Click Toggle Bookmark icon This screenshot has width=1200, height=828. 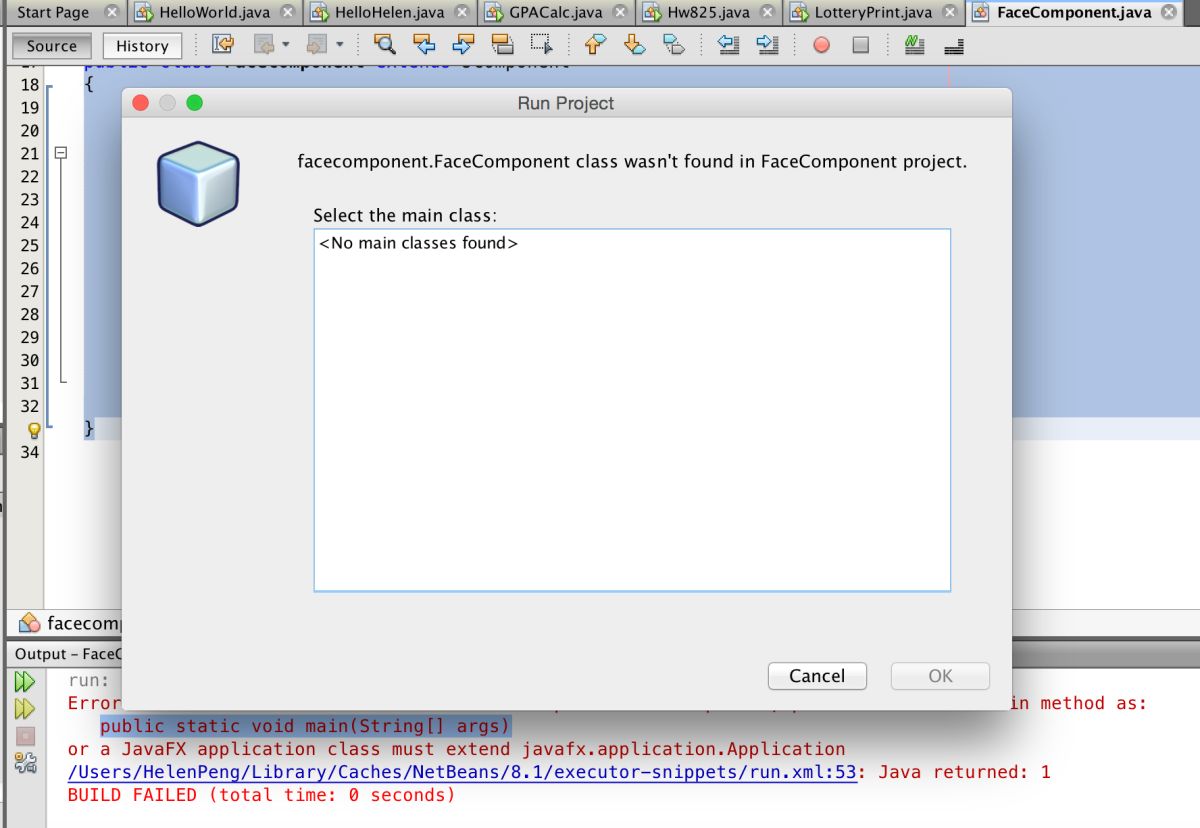tap(674, 45)
